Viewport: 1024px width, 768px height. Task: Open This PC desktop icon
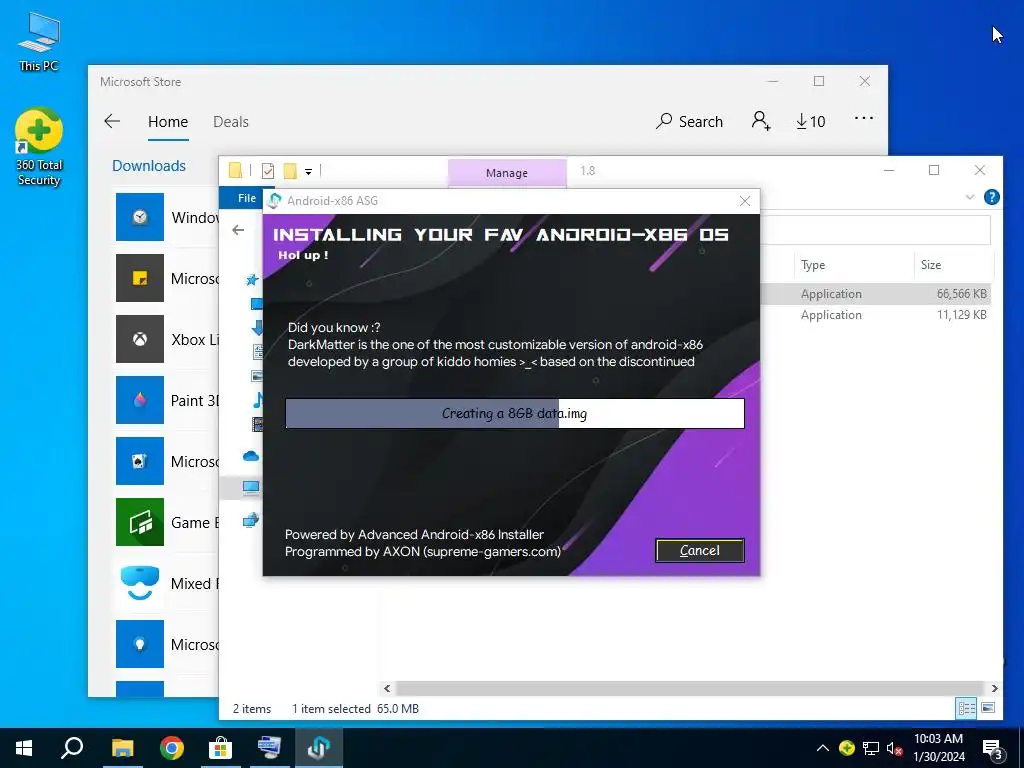tap(39, 41)
